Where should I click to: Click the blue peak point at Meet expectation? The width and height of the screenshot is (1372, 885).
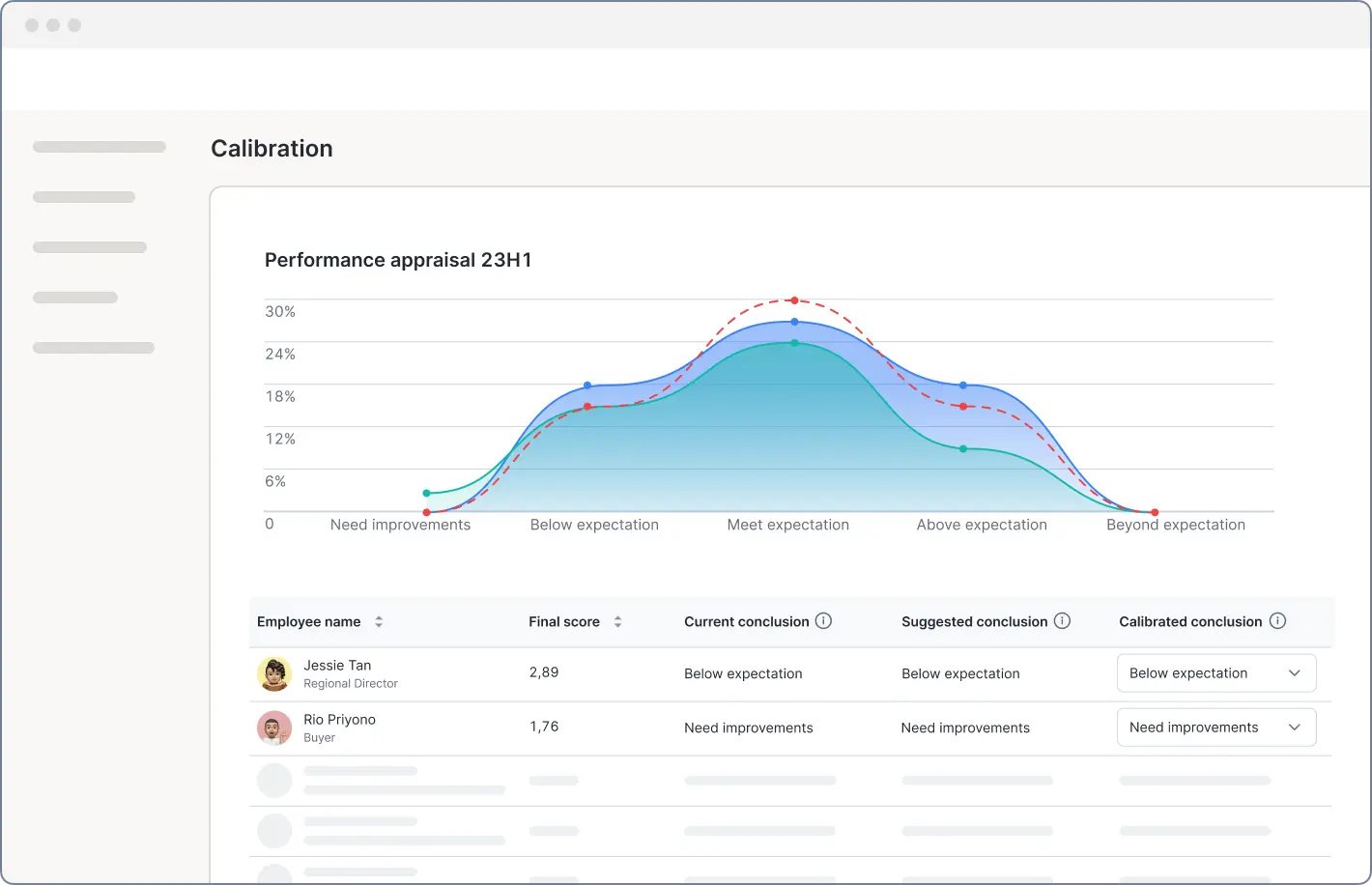tap(794, 322)
